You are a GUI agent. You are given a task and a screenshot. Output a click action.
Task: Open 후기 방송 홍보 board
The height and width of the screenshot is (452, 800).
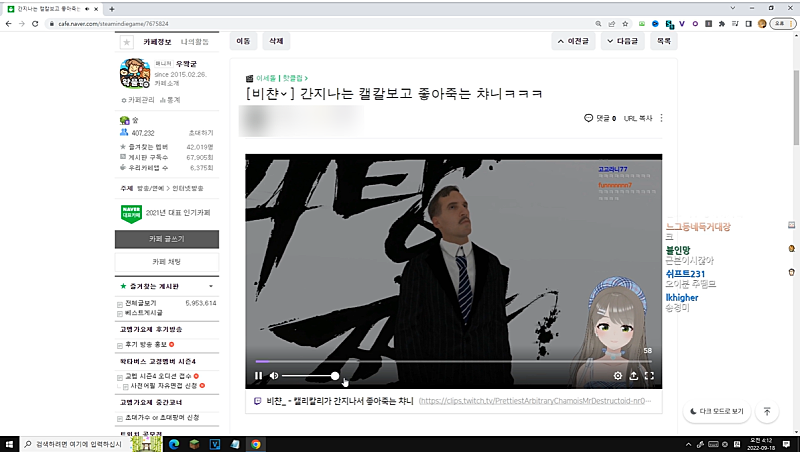[146, 344]
